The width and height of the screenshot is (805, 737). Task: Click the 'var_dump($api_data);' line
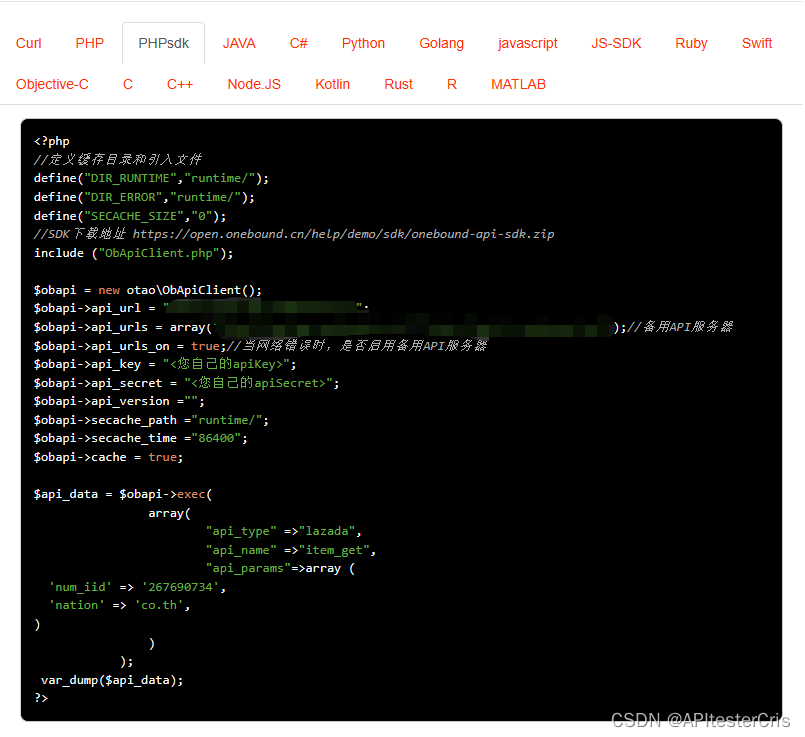(112, 681)
